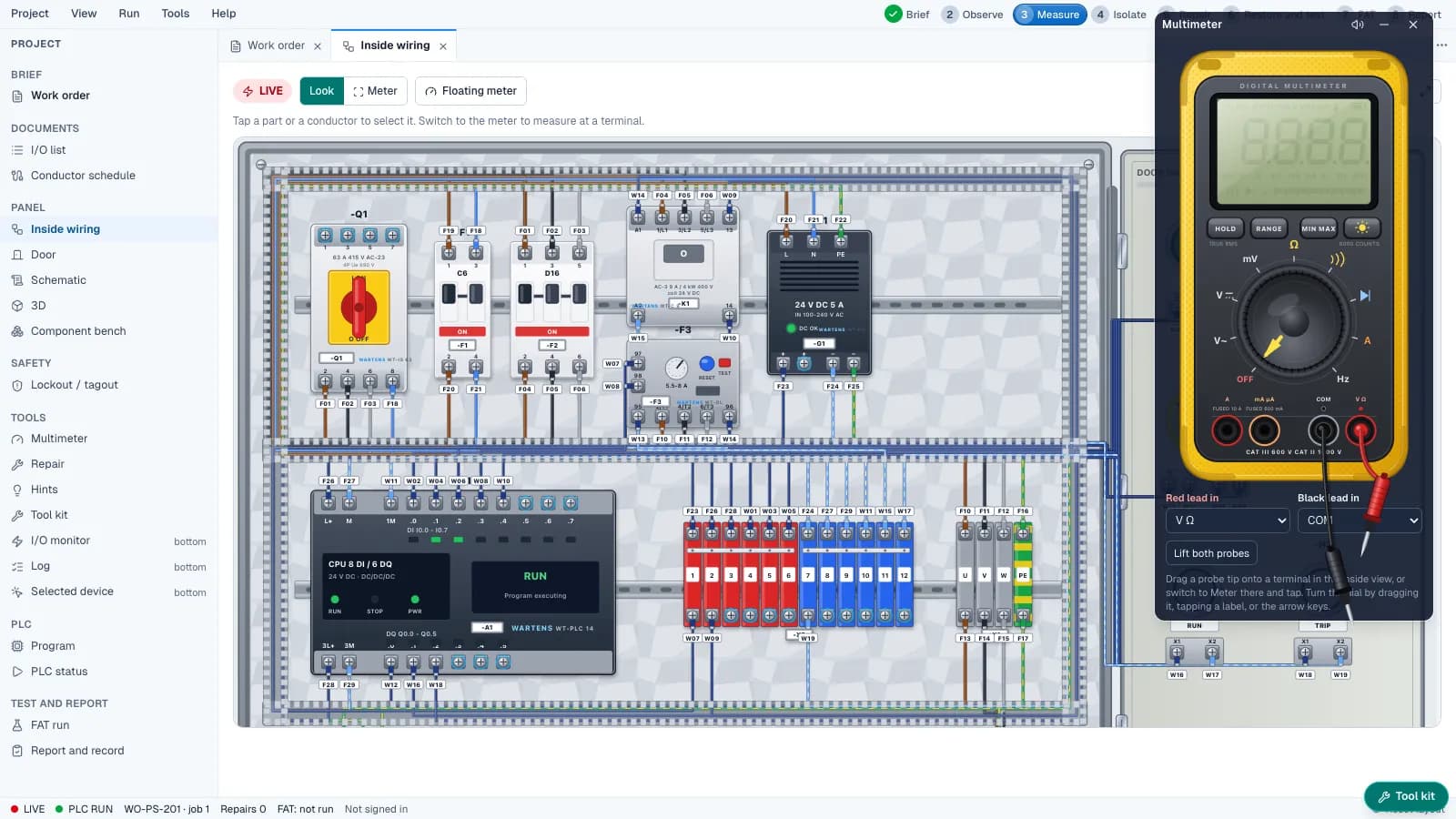Open the Project menu
Screen dimensions: 1456x819
(30, 14)
